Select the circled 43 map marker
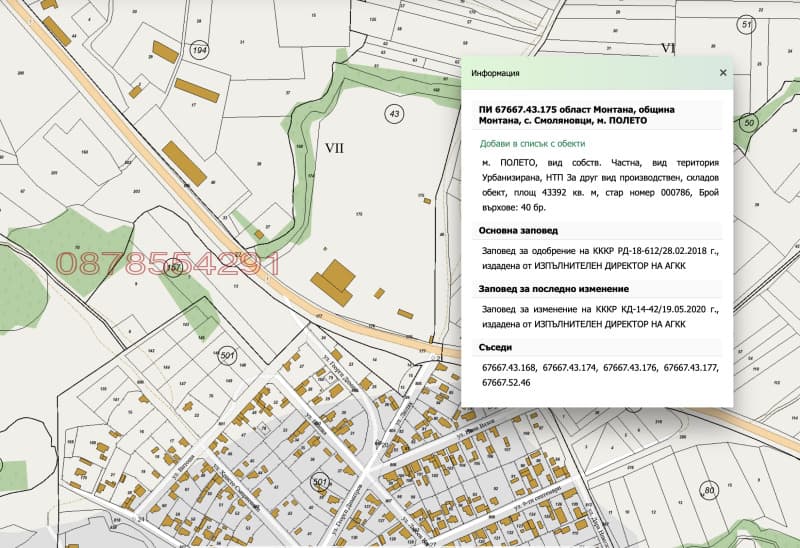800x548 pixels. (x=395, y=114)
